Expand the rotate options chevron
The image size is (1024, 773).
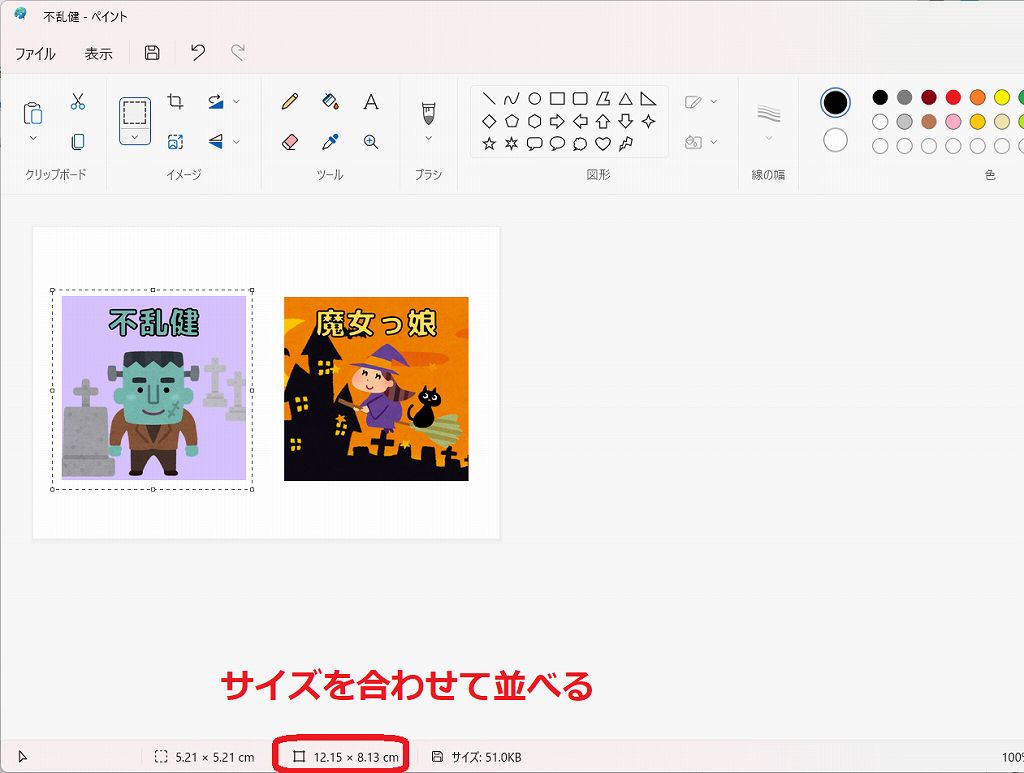(x=236, y=101)
